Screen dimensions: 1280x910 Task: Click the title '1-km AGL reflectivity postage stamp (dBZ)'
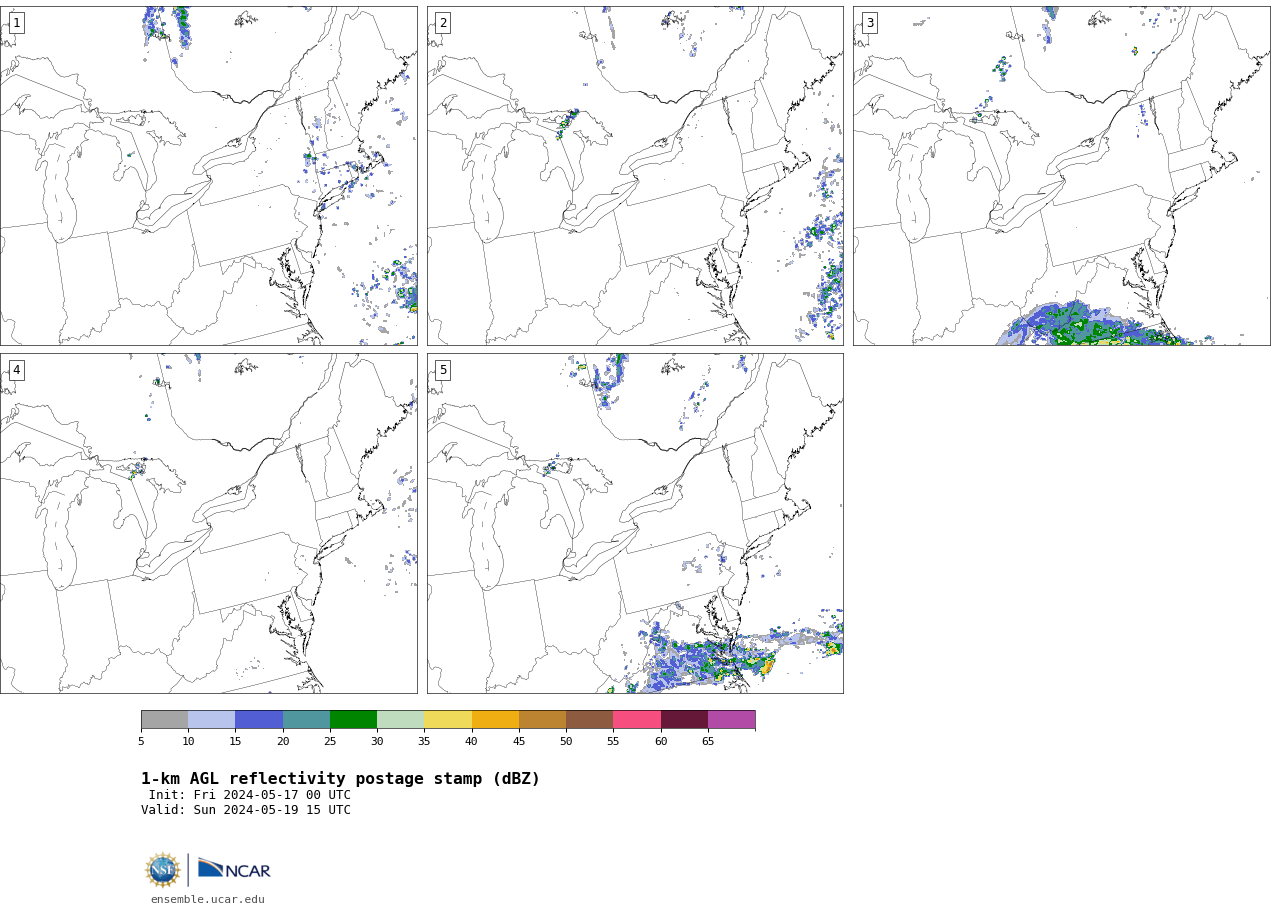click(x=340, y=779)
